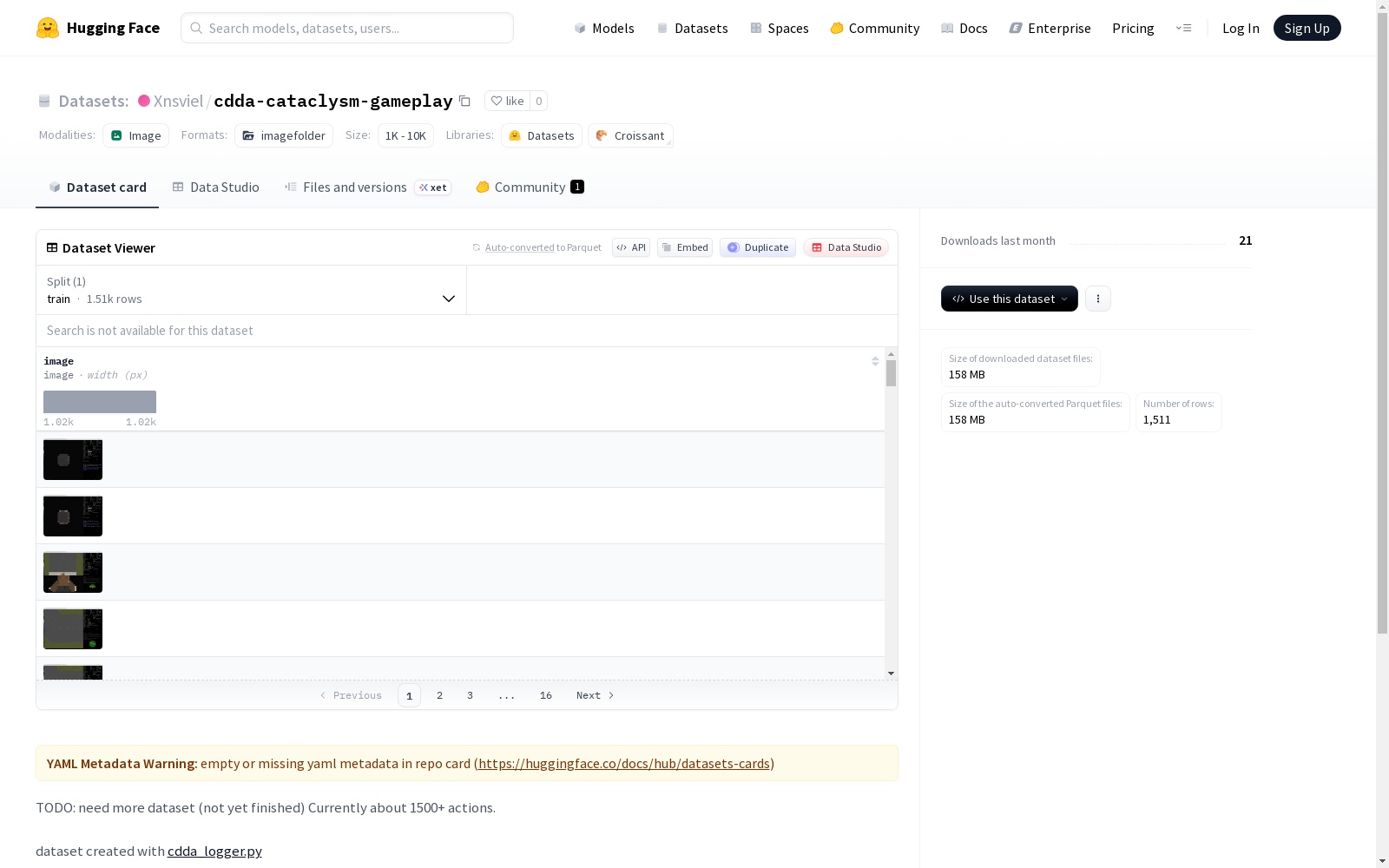Viewport: 1389px width, 868px height.
Task: Click the Sign Up button
Action: (1307, 28)
